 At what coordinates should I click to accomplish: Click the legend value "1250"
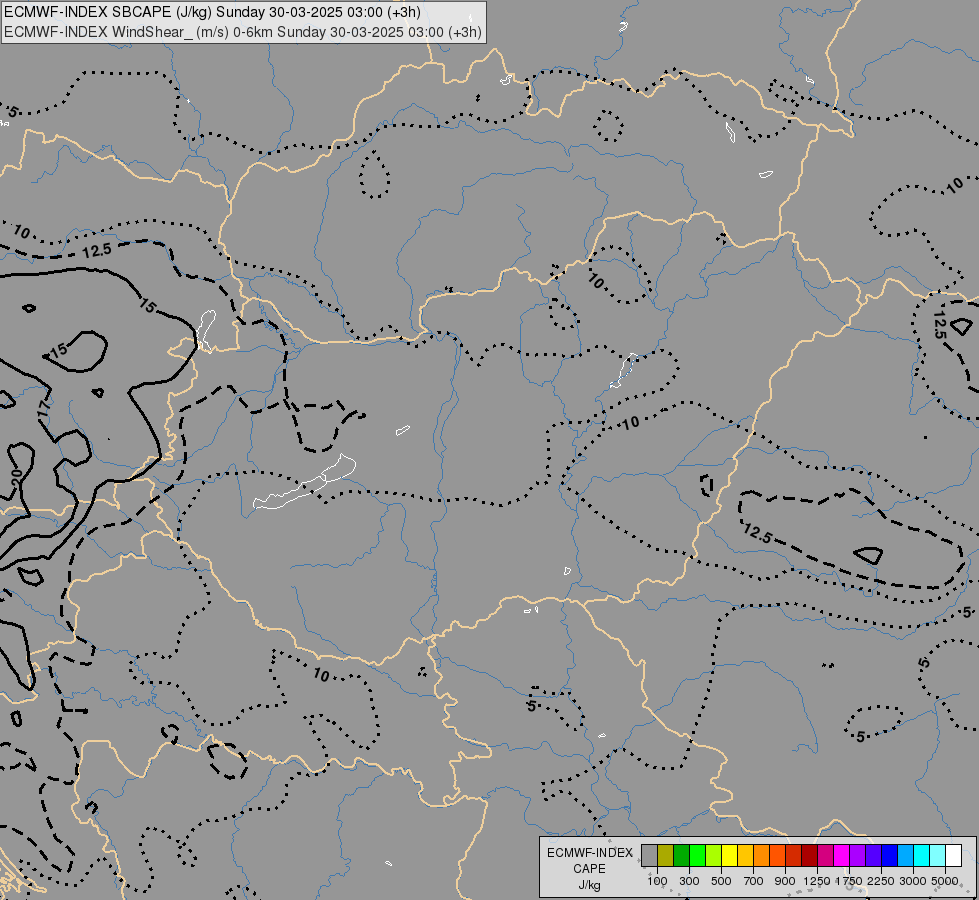point(817,881)
